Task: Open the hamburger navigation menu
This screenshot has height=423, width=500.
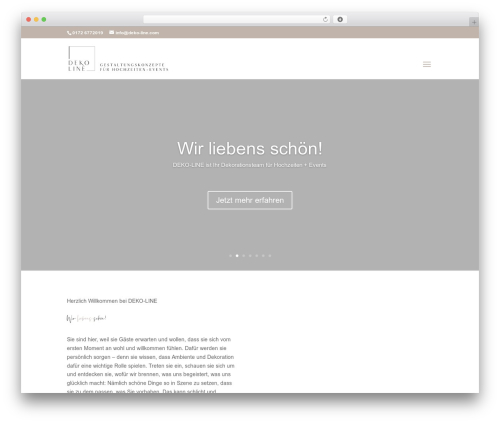Action: pos(427,64)
